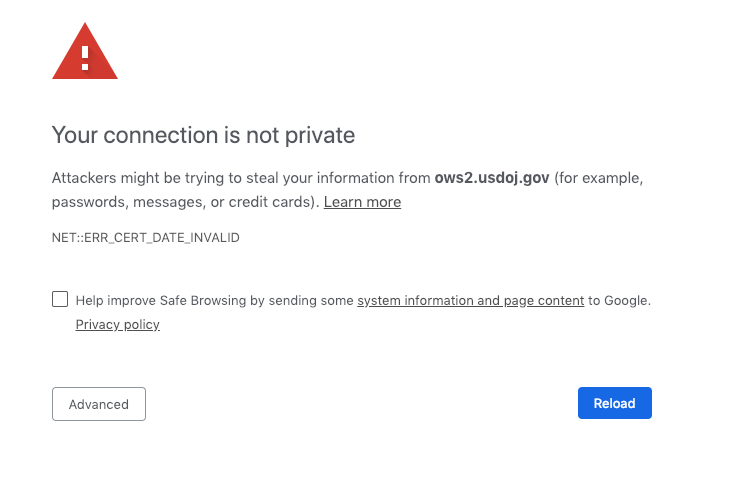Click the NET::ERR_CERT_DATE_INVALID error code
This screenshot has height=484, width=731.
[145, 238]
